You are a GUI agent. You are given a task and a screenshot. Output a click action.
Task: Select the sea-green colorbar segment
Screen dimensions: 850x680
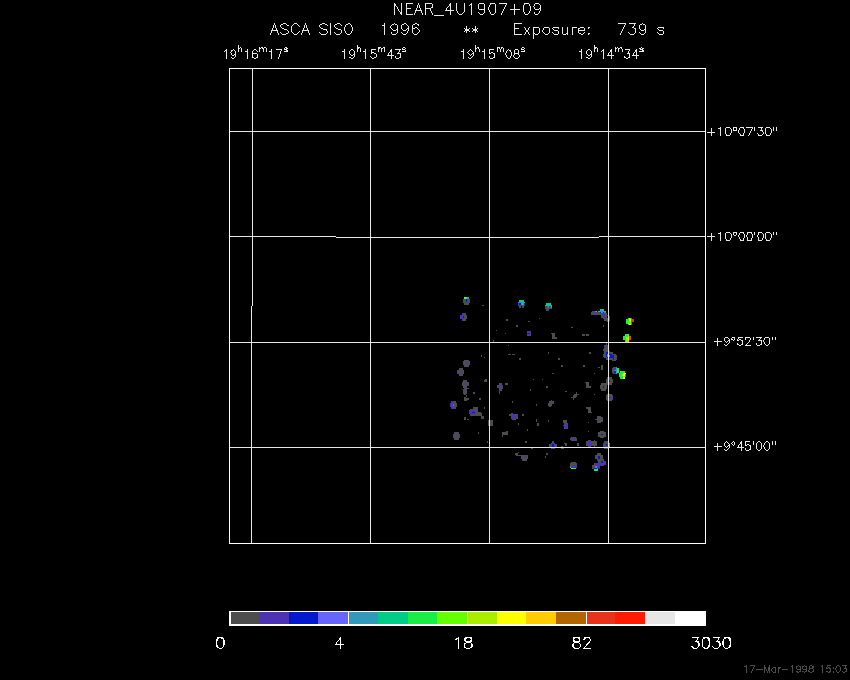tap(393, 618)
